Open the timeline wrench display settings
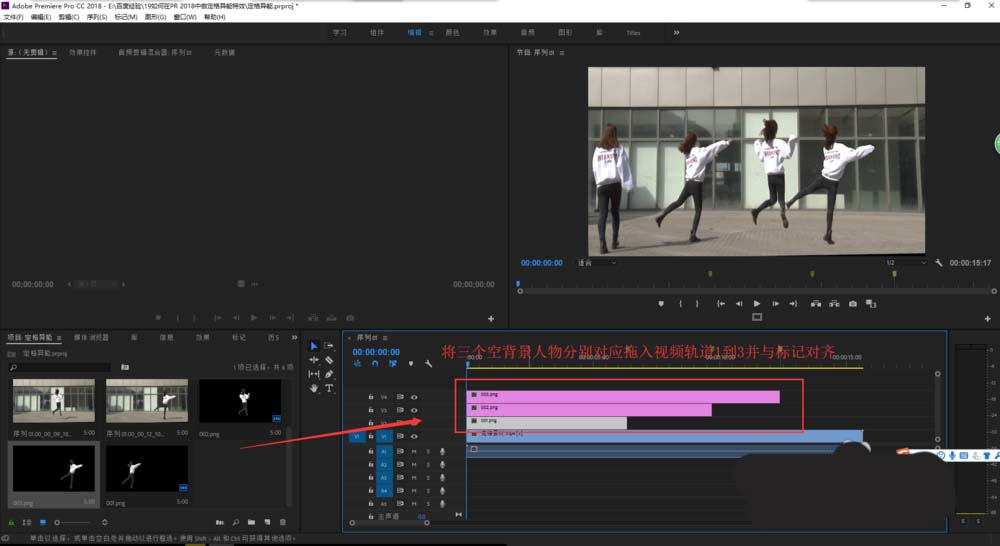The width and height of the screenshot is (1000, 546). pos(428,364)
